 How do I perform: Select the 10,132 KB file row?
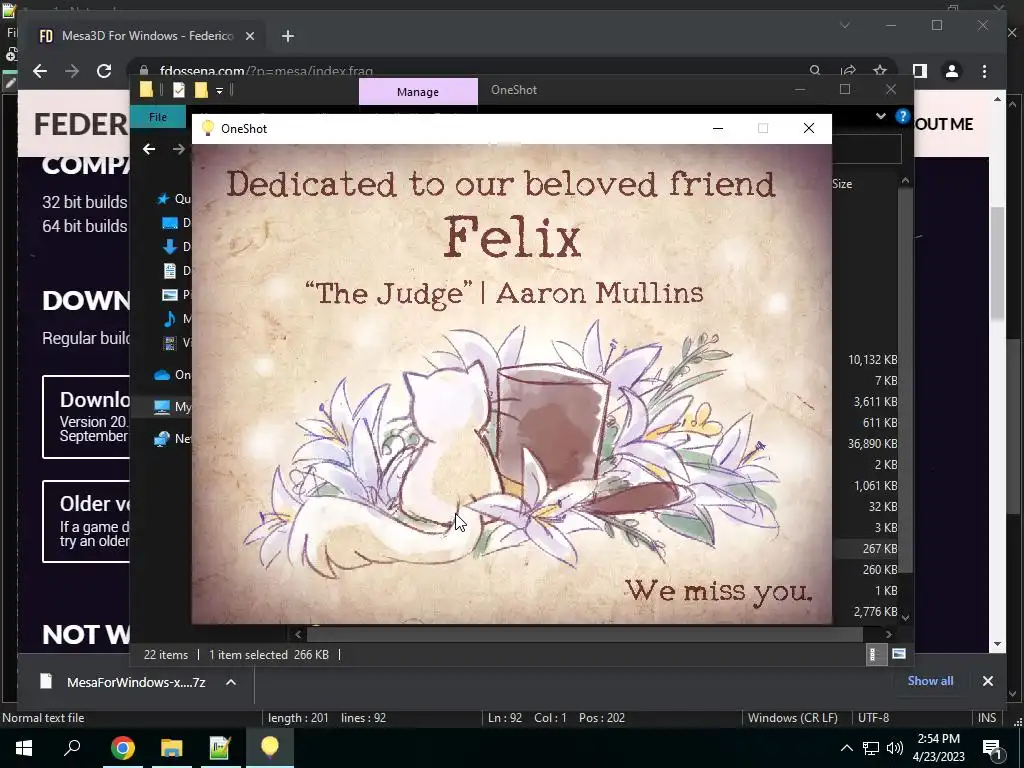(865, 360)
